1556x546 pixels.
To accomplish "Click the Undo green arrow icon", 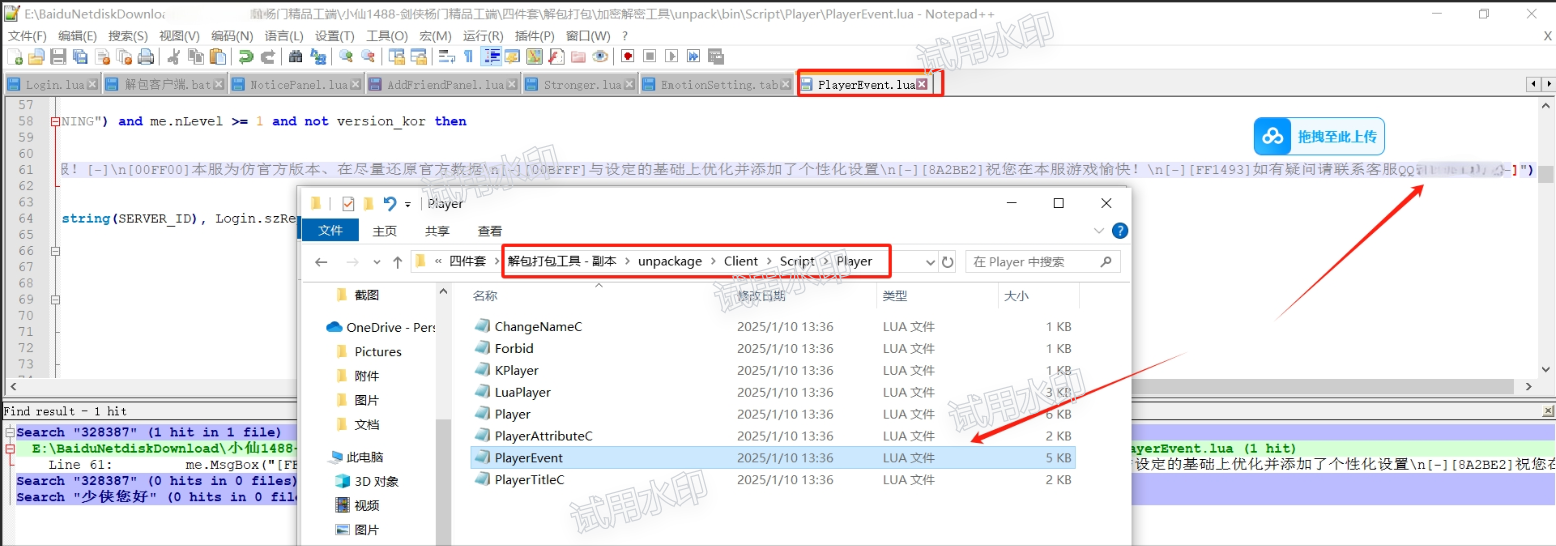I will pyautogui.click(x=245, y=57).
